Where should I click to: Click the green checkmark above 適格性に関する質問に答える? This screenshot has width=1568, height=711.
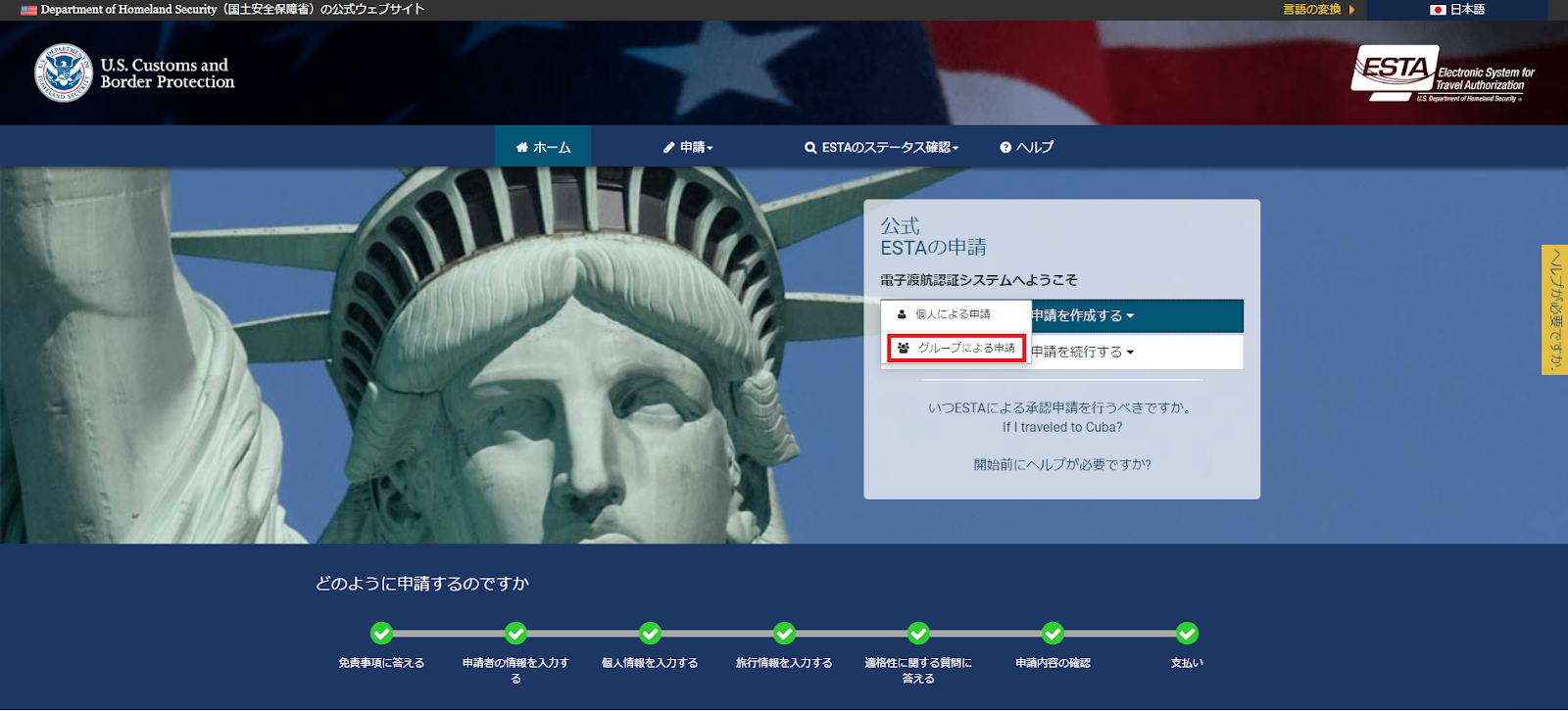coord(918,634)
